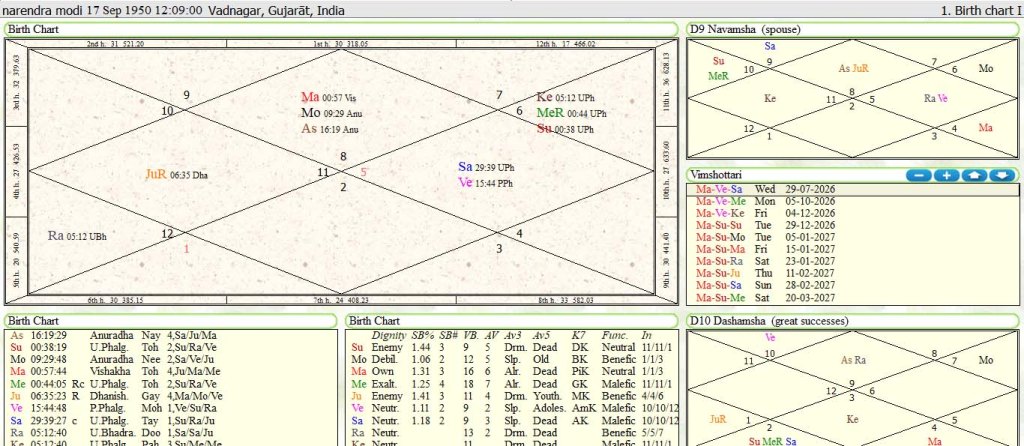Click the Func. column header
The image size is (1024, 446).
[x=615, y=335]
